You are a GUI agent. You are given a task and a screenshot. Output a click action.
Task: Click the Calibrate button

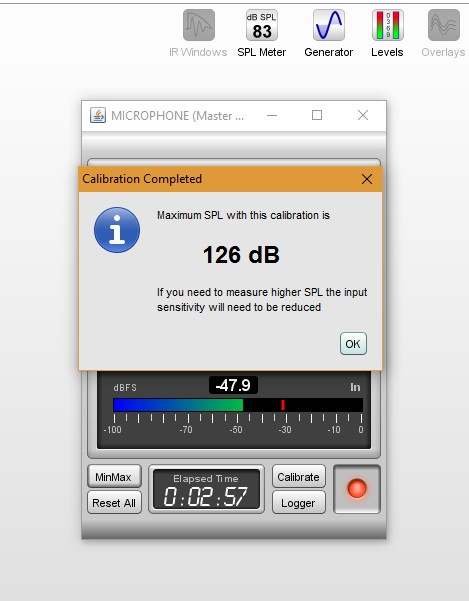point(298,476)
